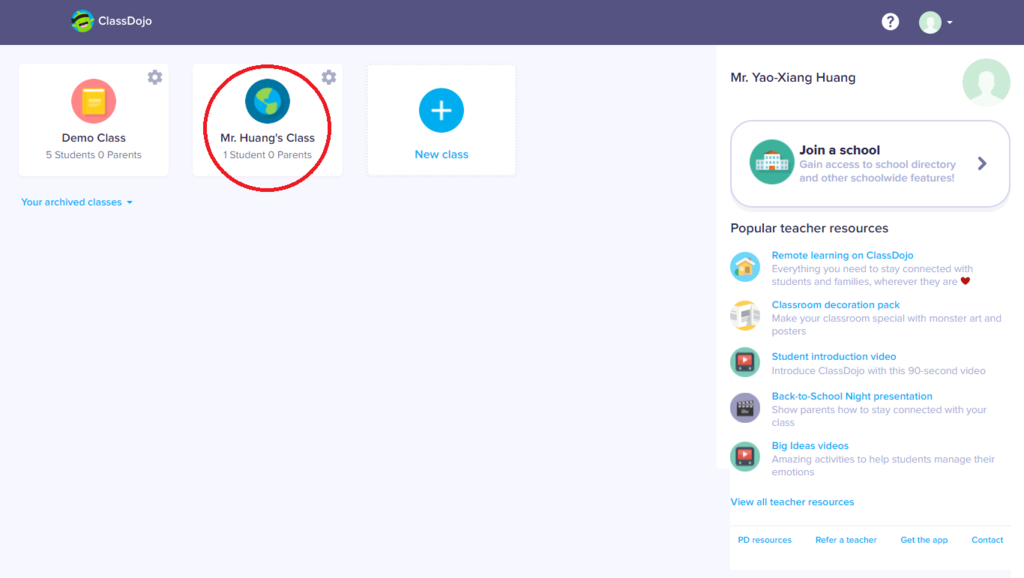Click the large profile avatar in sidebar
The width and height of the screenshot is (1024, 578).
point(986,82)
